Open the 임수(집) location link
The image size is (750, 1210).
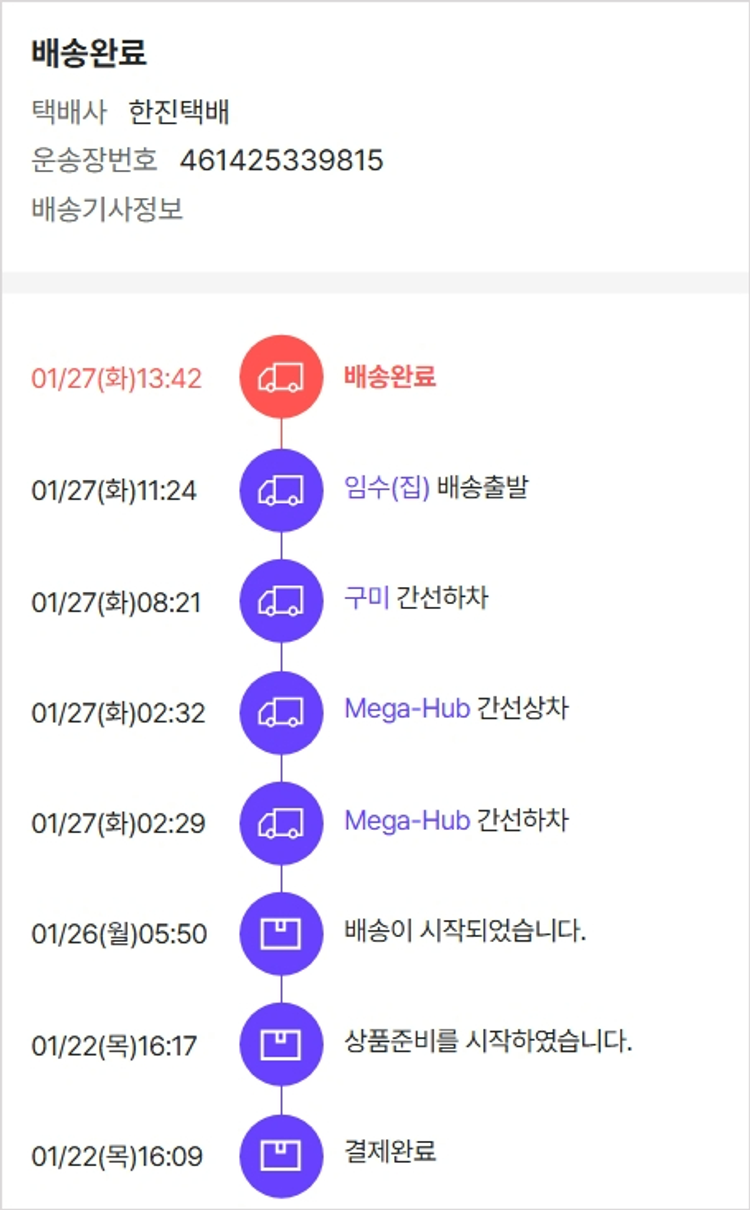(x=386, y=488)
